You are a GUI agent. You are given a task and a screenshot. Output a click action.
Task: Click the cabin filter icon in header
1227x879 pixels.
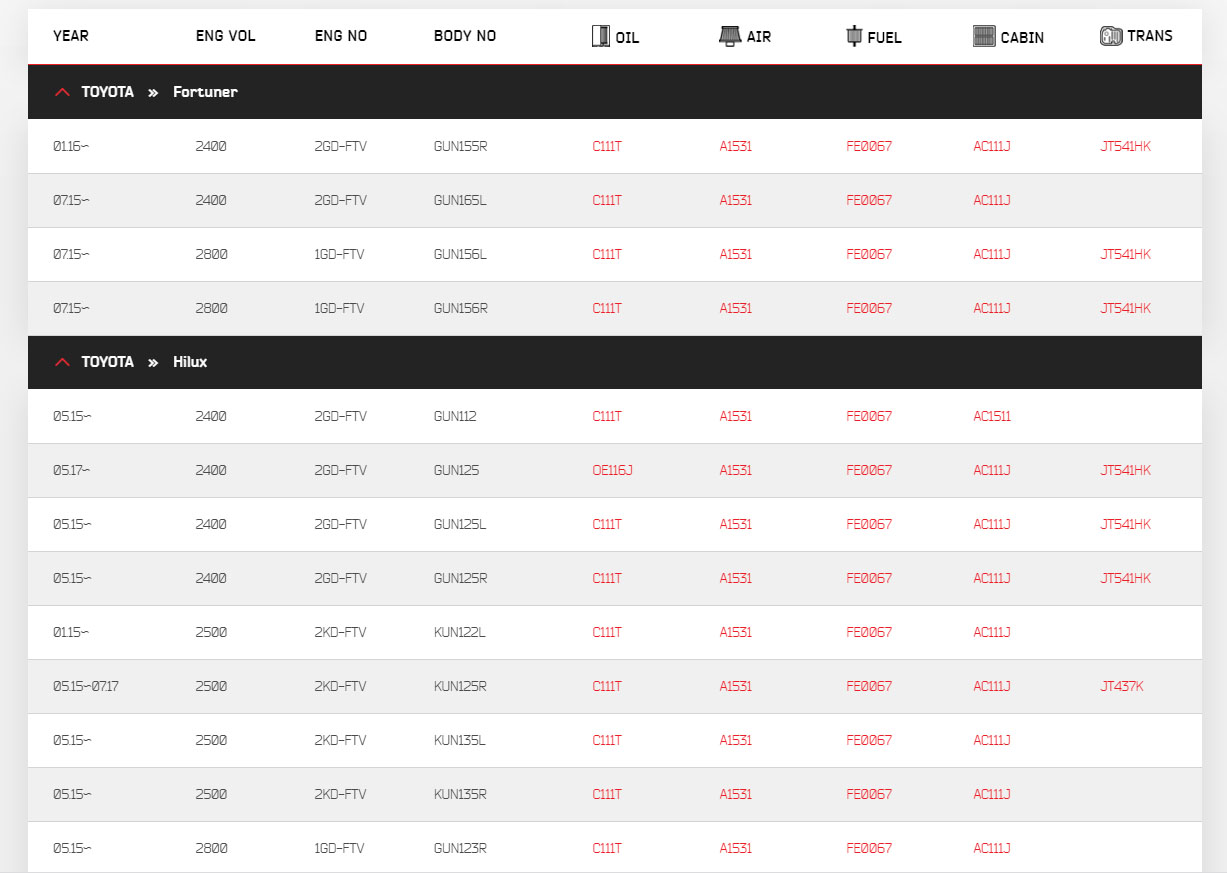984,36
